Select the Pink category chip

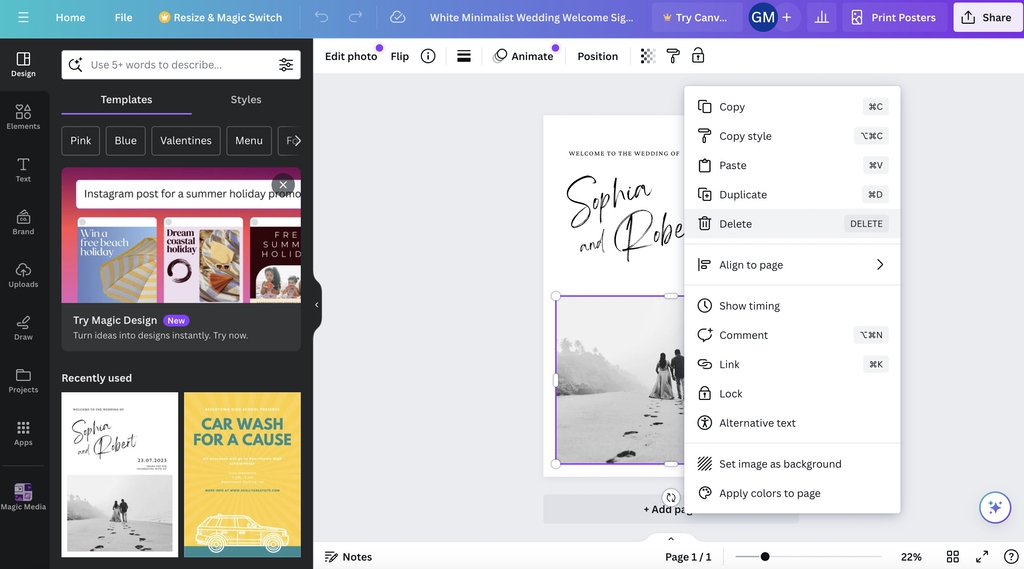81,140
